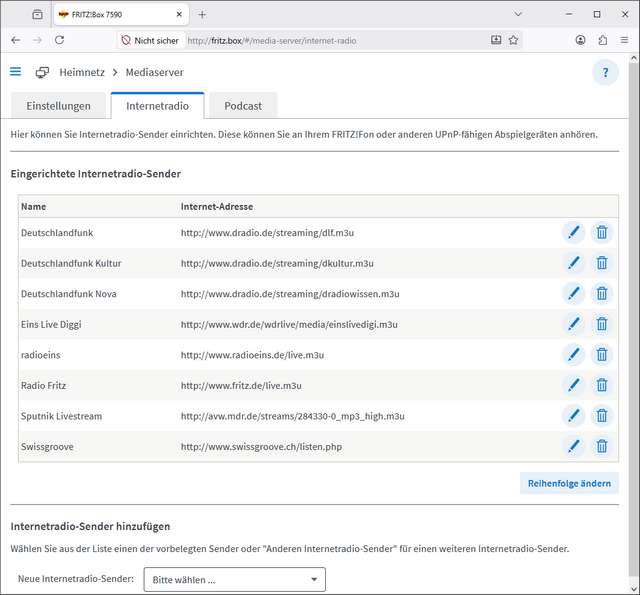Select the Internetradio tab
This screenshot has width=640, height=595.
click(x=157, y=106)
